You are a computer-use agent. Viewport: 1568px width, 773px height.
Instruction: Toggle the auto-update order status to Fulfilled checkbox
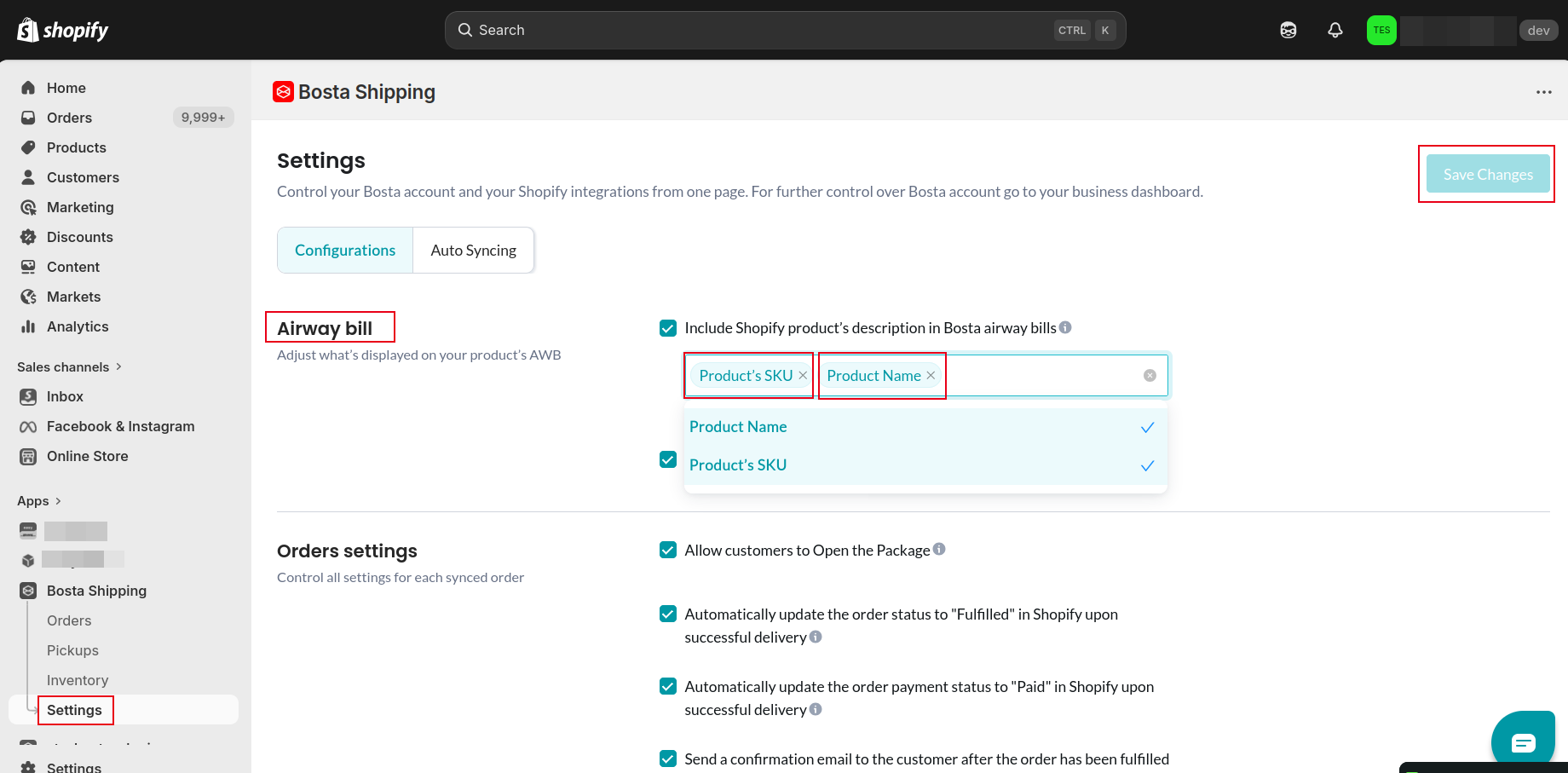(668, 614)
